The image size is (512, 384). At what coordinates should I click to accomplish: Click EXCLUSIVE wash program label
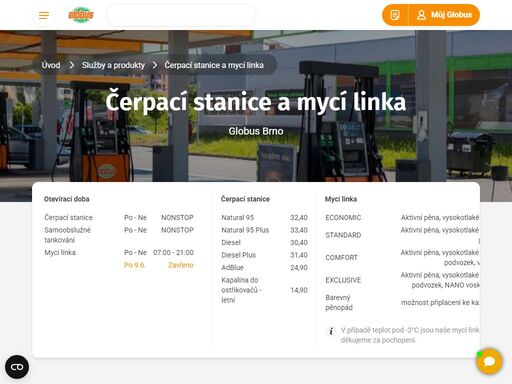coord(343,280)
